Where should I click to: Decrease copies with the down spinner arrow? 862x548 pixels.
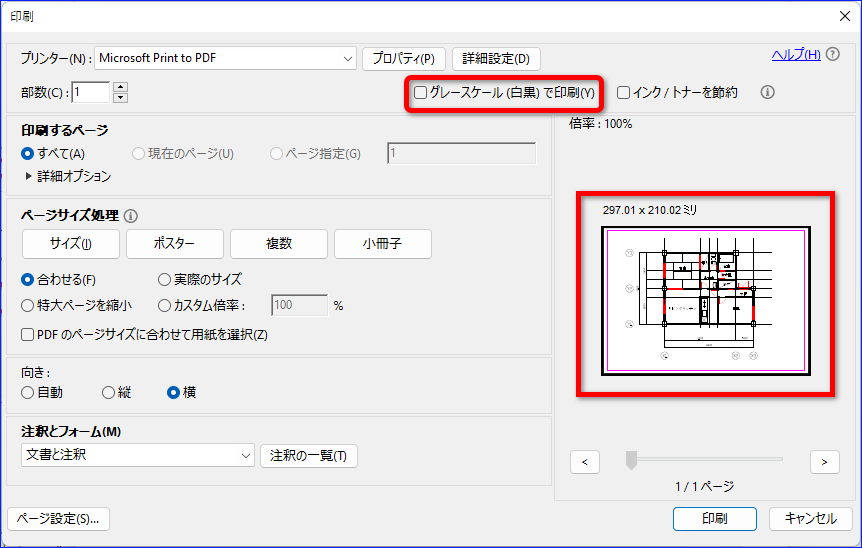click(x=120, y=98)
